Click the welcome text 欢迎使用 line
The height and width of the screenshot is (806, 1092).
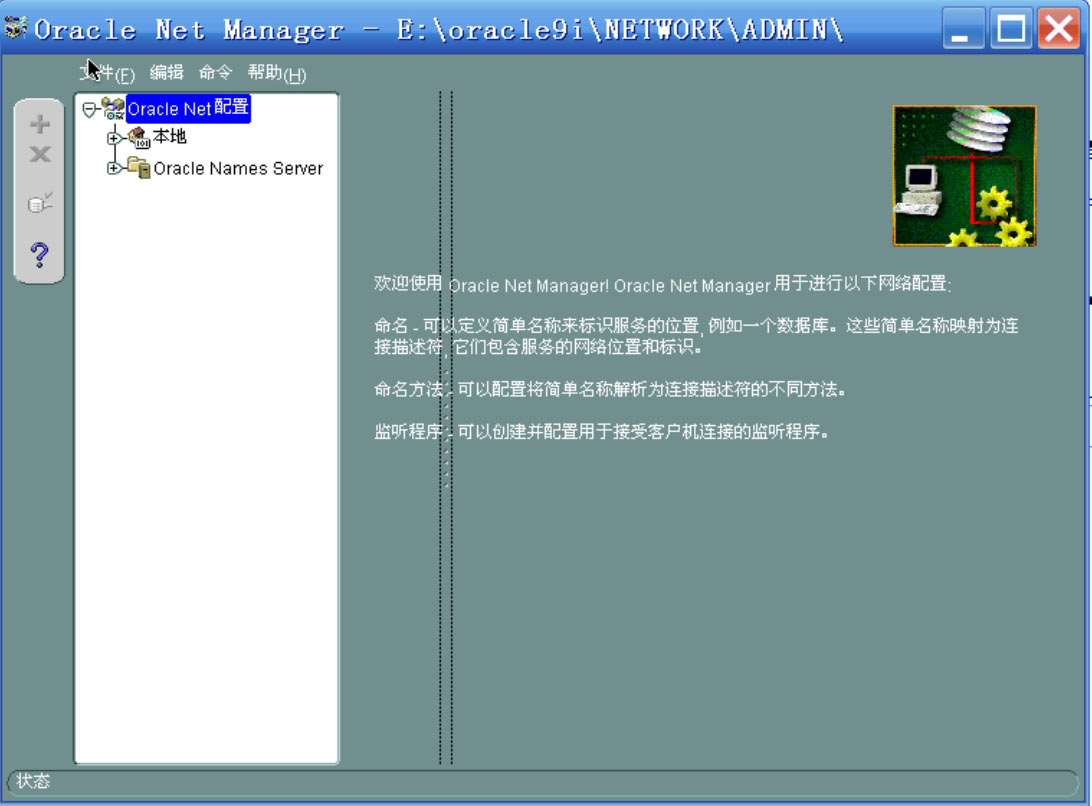click(662, 284)
